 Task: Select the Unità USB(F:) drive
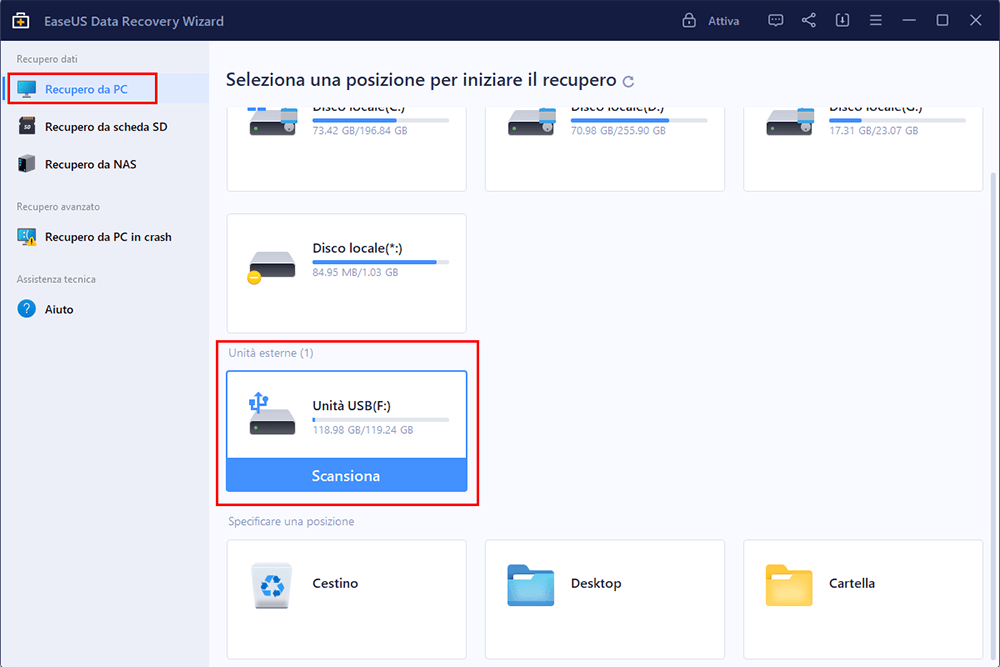tap(346, 415)
